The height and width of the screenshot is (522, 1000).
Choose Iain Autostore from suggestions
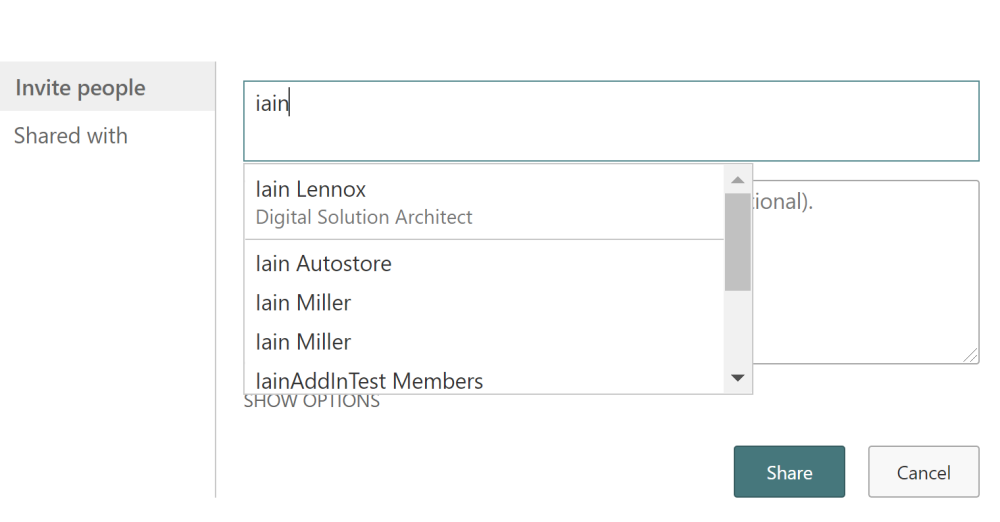pyautogui.click(x=323, y=264)
